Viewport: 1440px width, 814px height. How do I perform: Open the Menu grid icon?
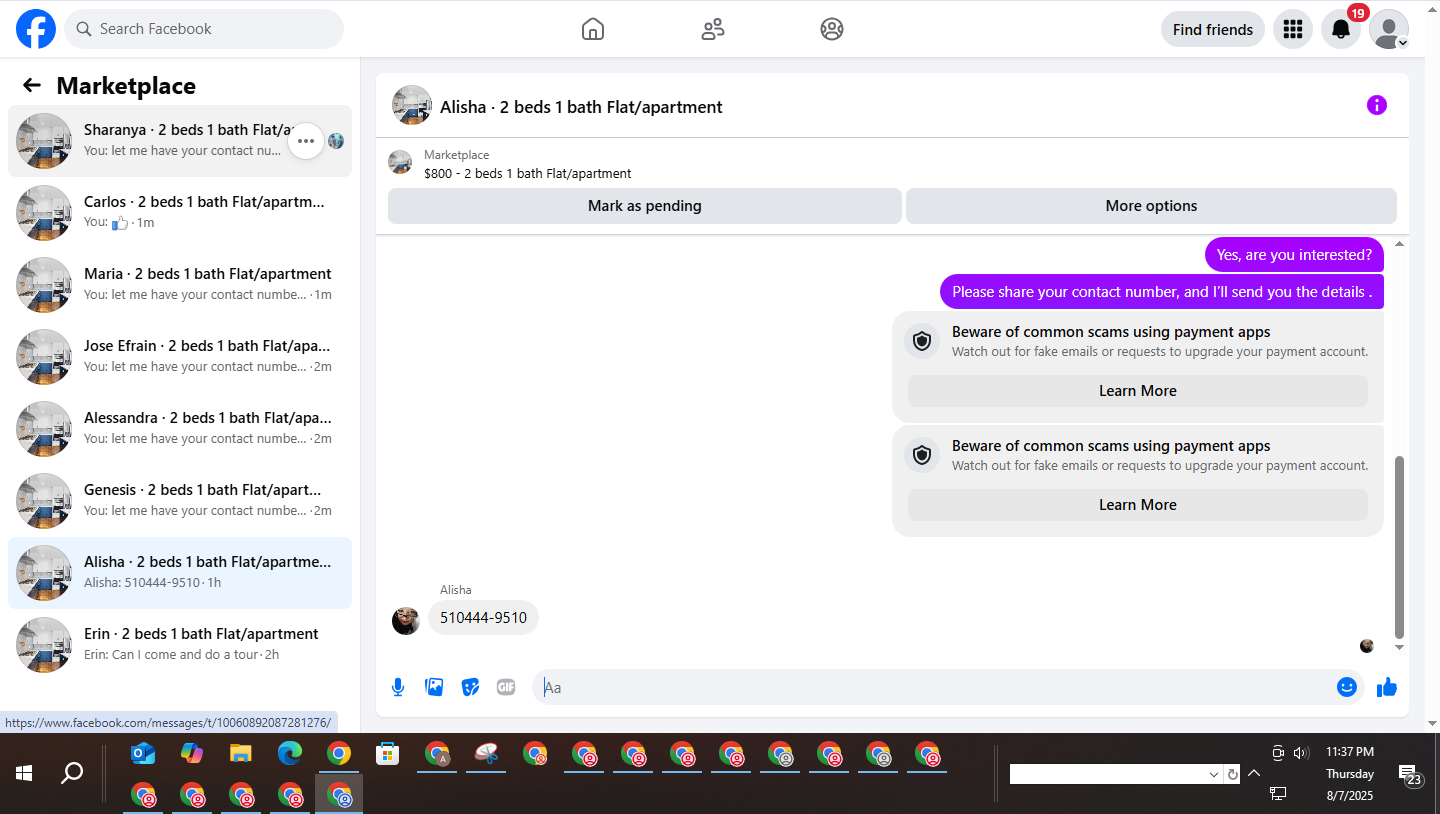tap(1293, 29)
